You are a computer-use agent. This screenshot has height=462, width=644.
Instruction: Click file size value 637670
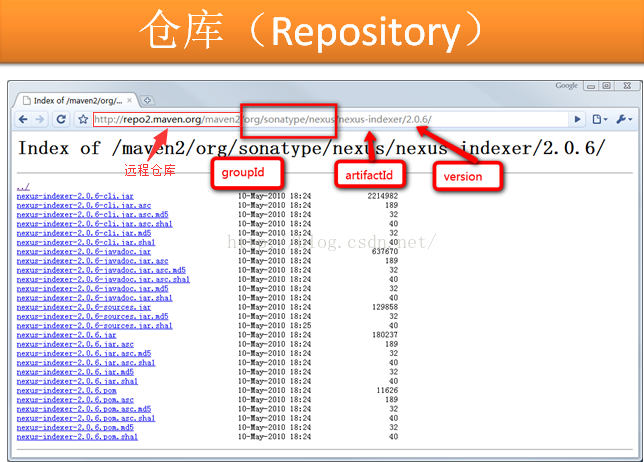click(x=385, y=251)
